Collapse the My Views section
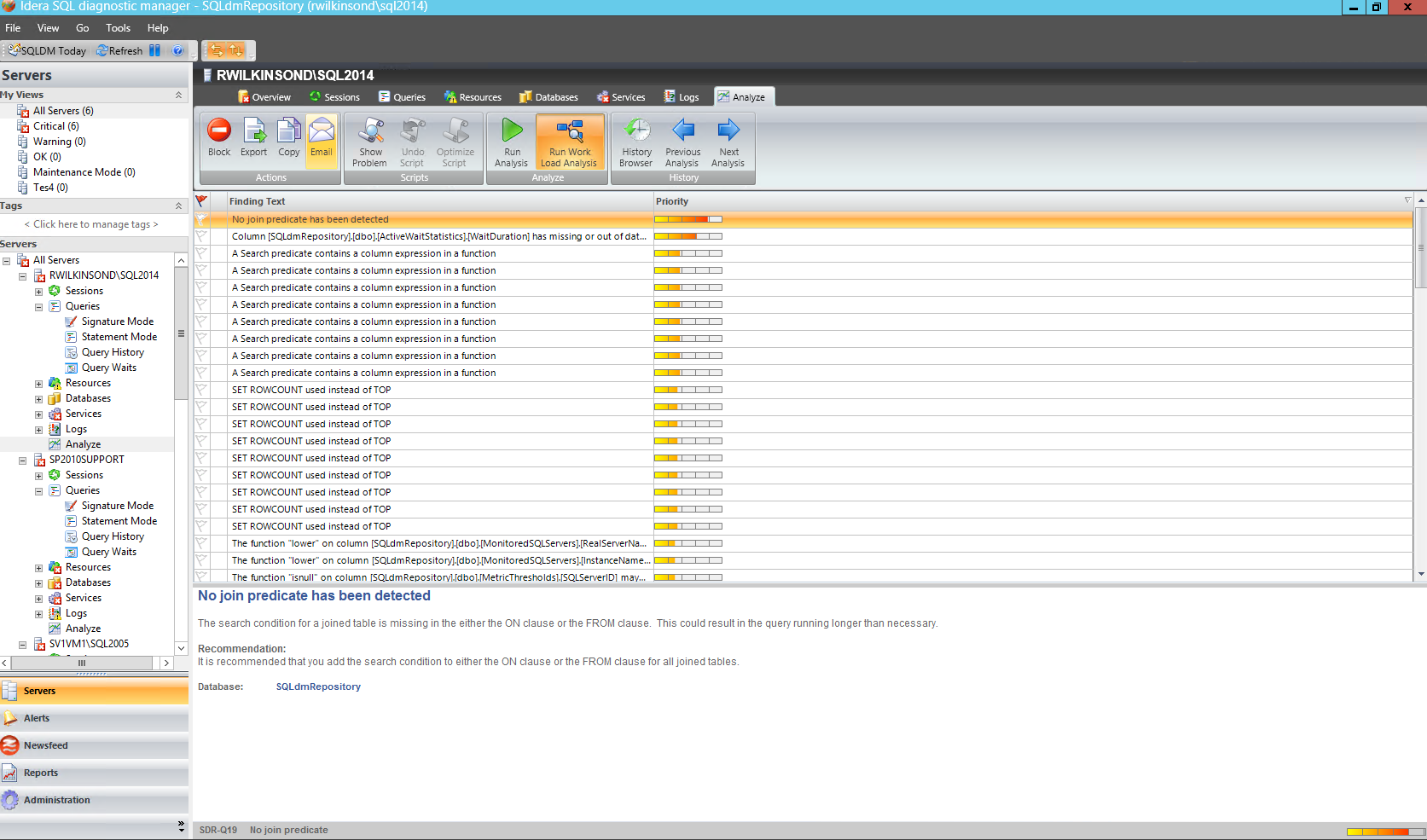 pos(178,95)
